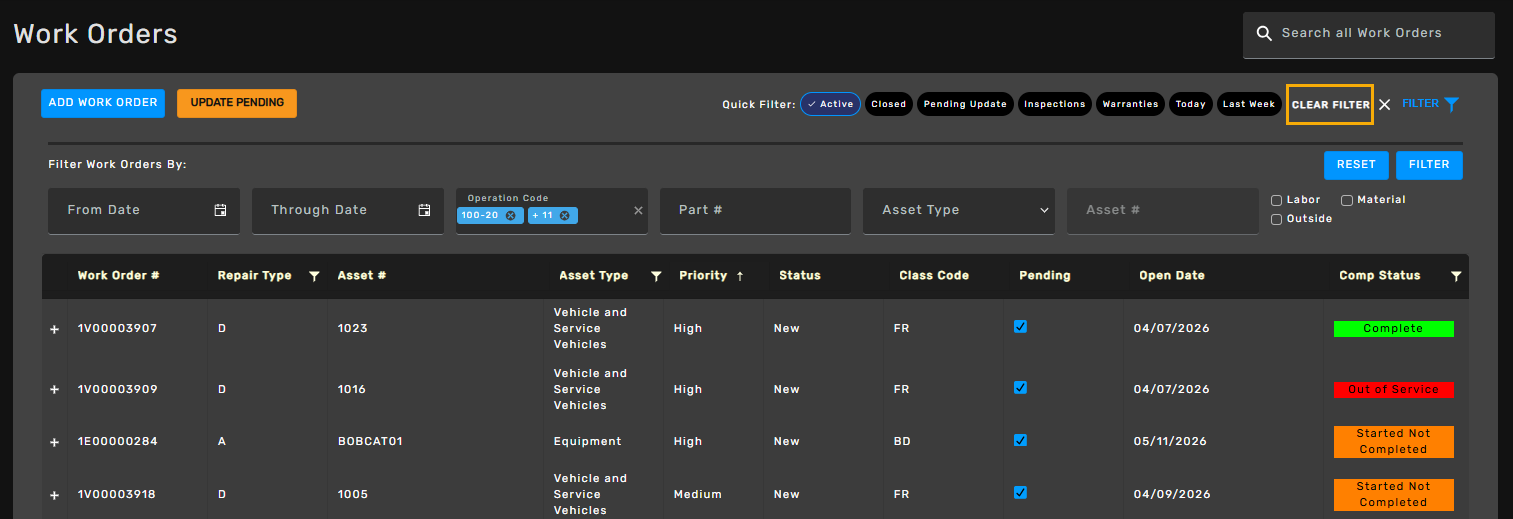Click asset number 1016 cell
1513x519 pixels.
coord(353,390)
